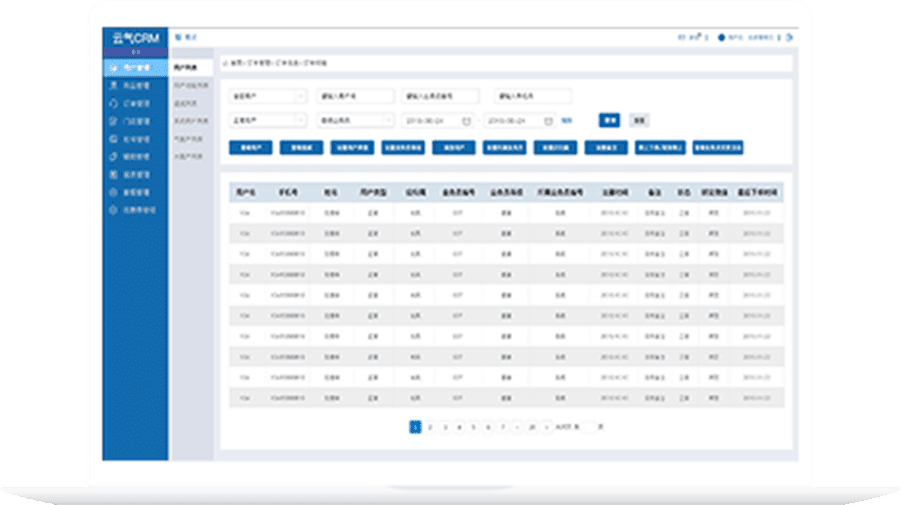This screenshot has height=505, width=901.
Task: Open the end date picker calendar icon
Action: (x=548, y=121)
